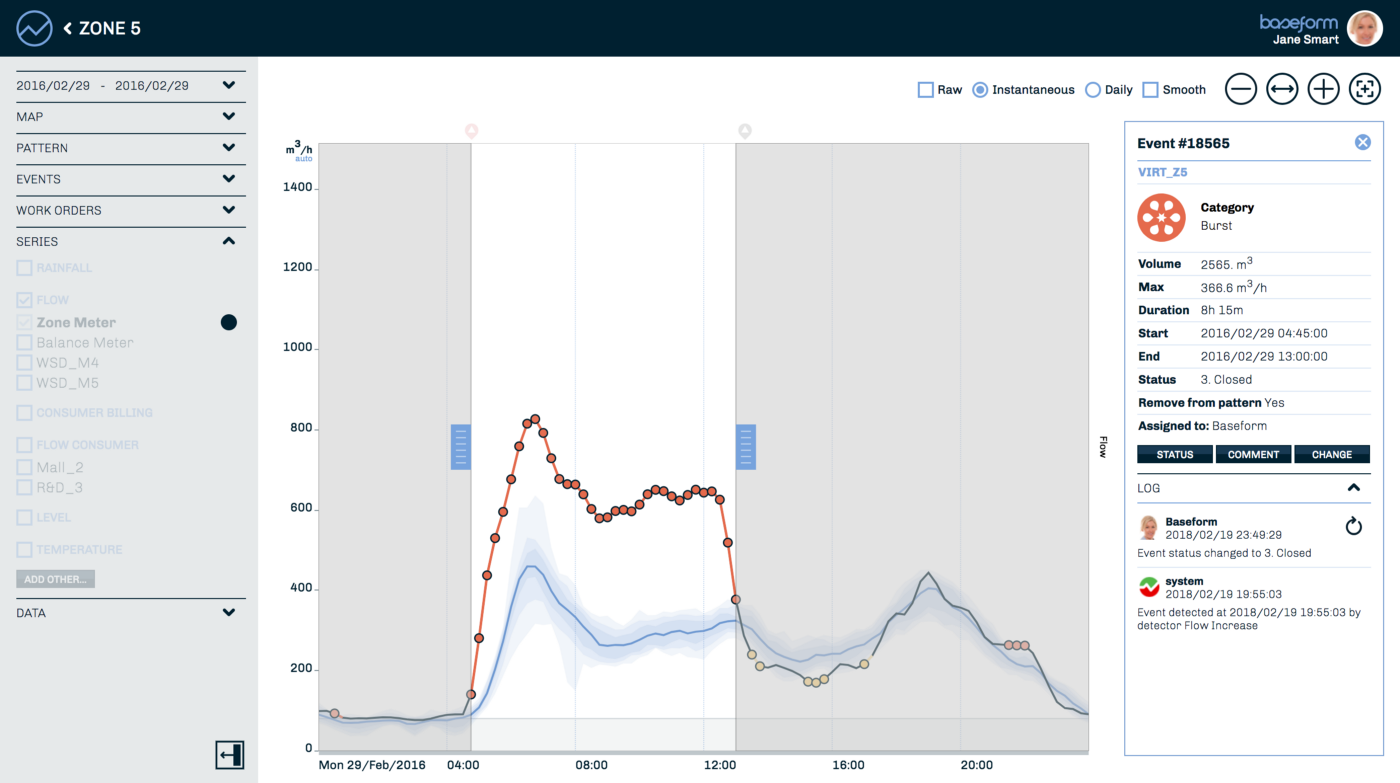Click the orange Burst category icon
Image resolution: width=1400 pixels, height=783 pixels.
click(1161, 217)
